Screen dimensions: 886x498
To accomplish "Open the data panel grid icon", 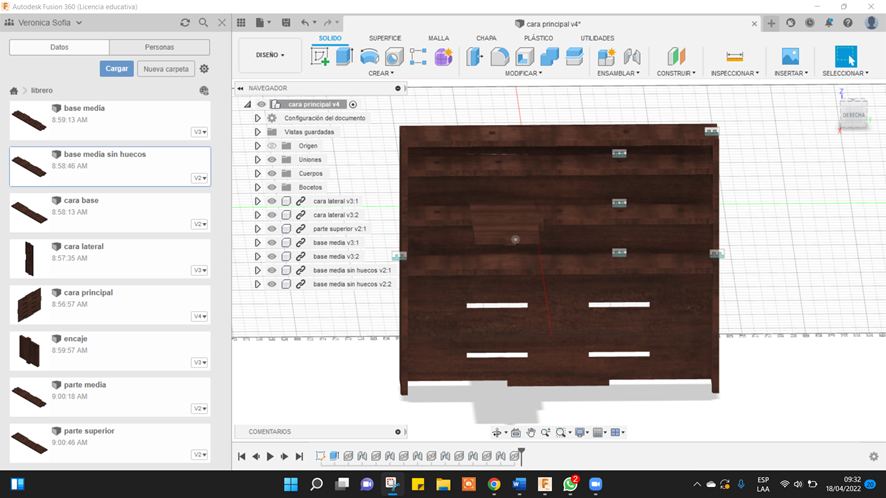I will click(x=241, y=23).
